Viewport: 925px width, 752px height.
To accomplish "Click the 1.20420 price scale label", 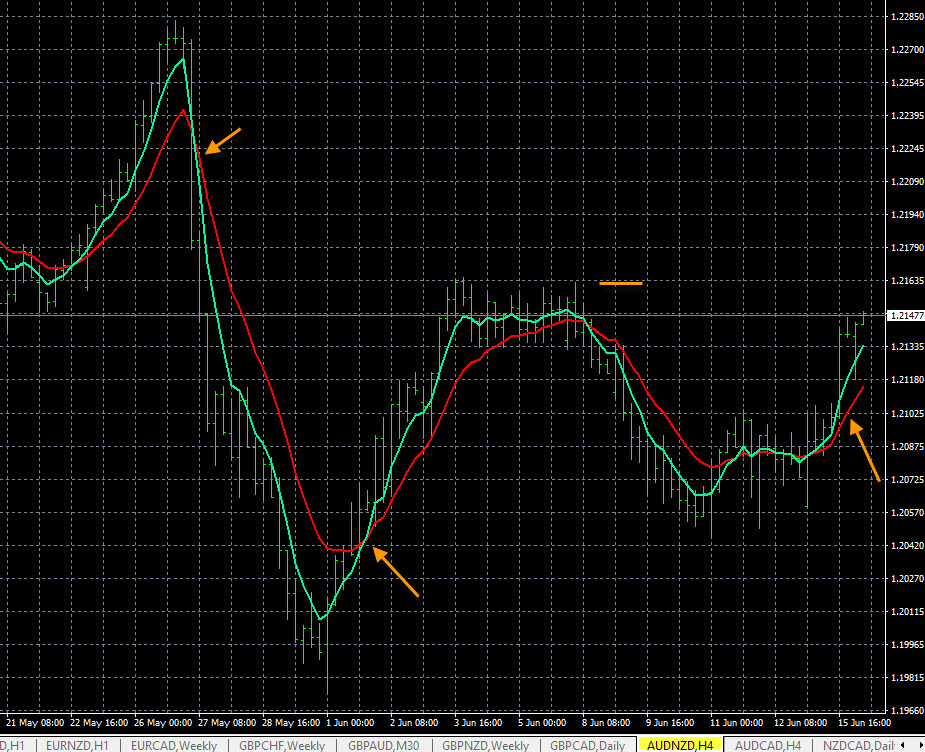I will (x=907, y=546).
